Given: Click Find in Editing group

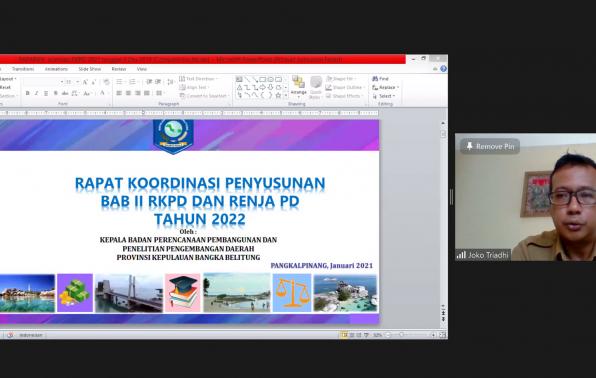Looking at the screenshot, I should click(380, 79).
